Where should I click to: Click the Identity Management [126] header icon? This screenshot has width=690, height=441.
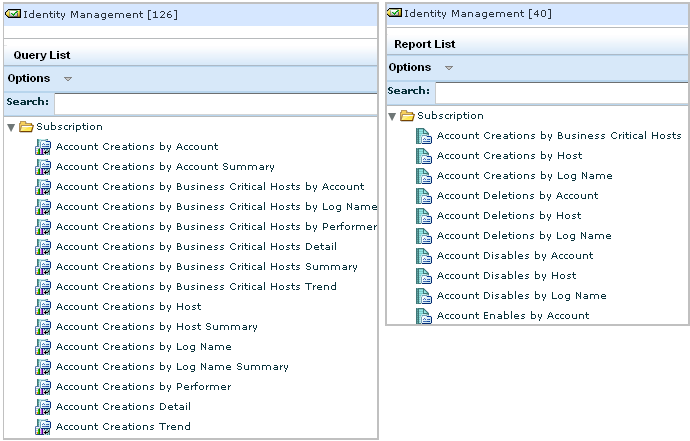click(12, 13)
